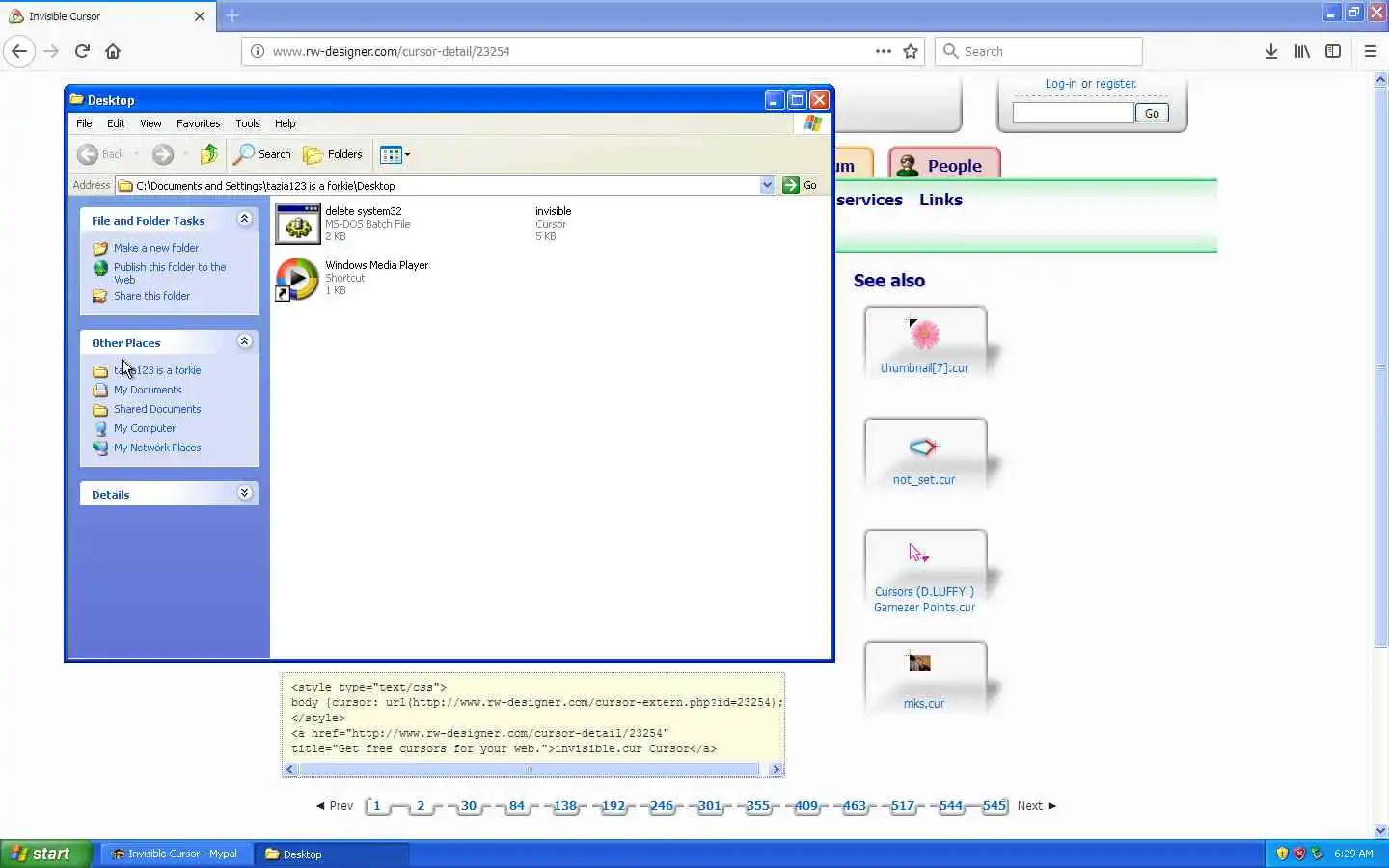Click the security shield tray icon
The height and width of the screenshot is (868, 1389).
coord(1281,854)
